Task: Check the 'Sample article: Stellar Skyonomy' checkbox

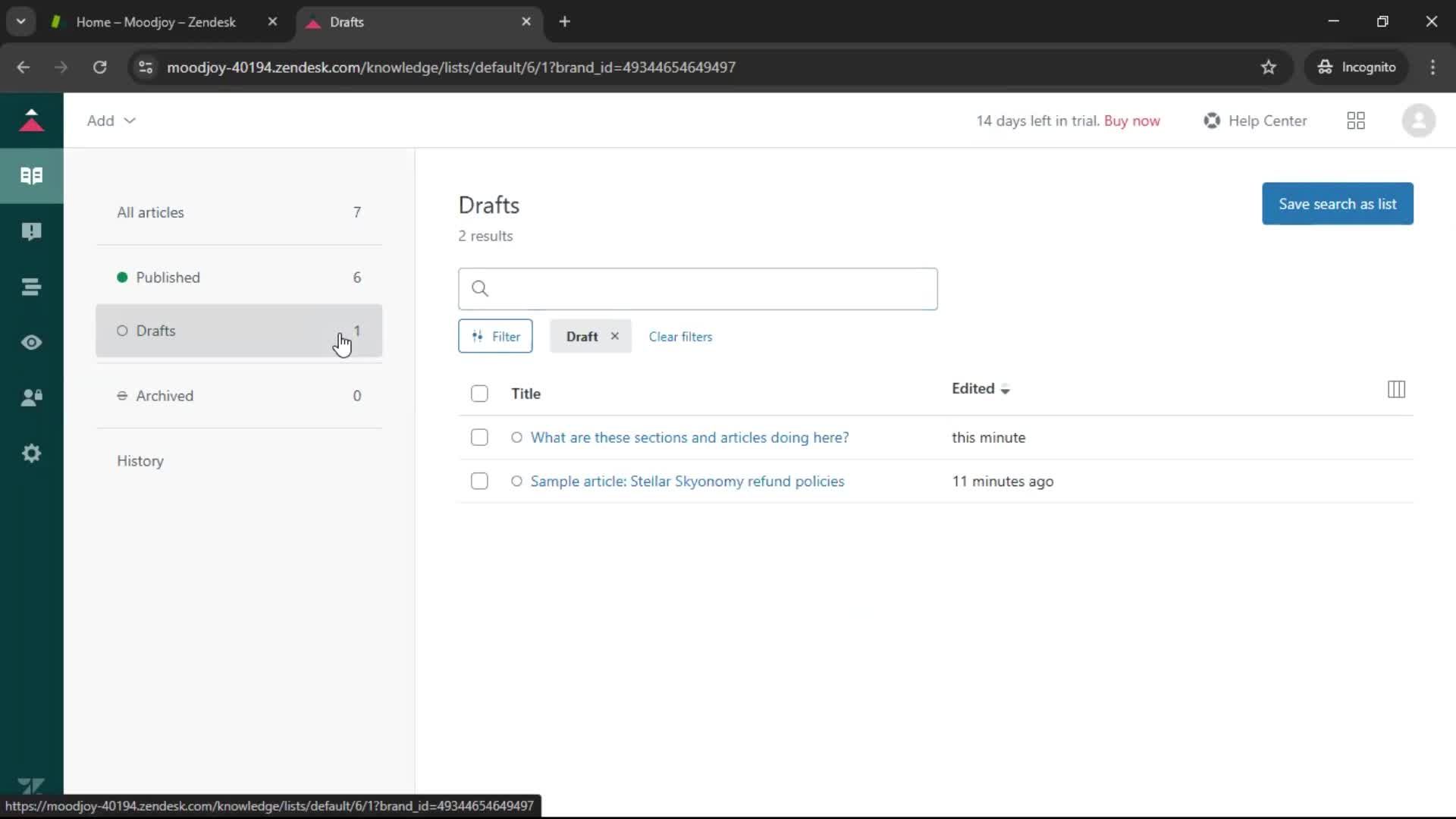Action: pos(479,482)
